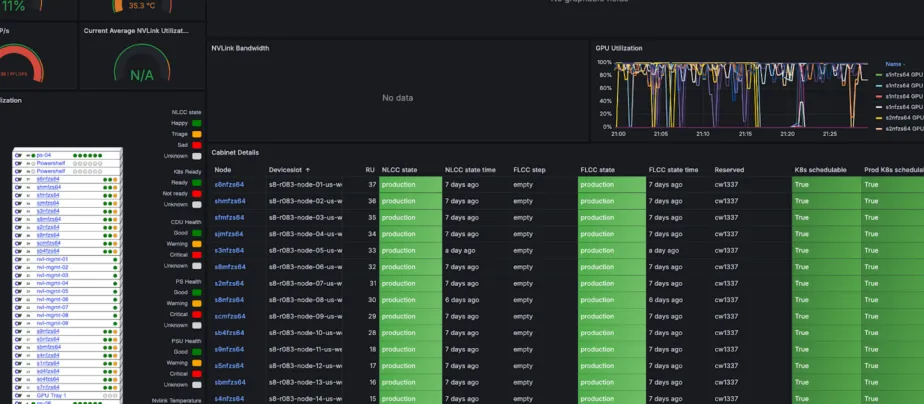Sort table by FLCC state time column
The height and width of the screenshot is (404, 924).
pyautogui.click(x=673, y=170)
